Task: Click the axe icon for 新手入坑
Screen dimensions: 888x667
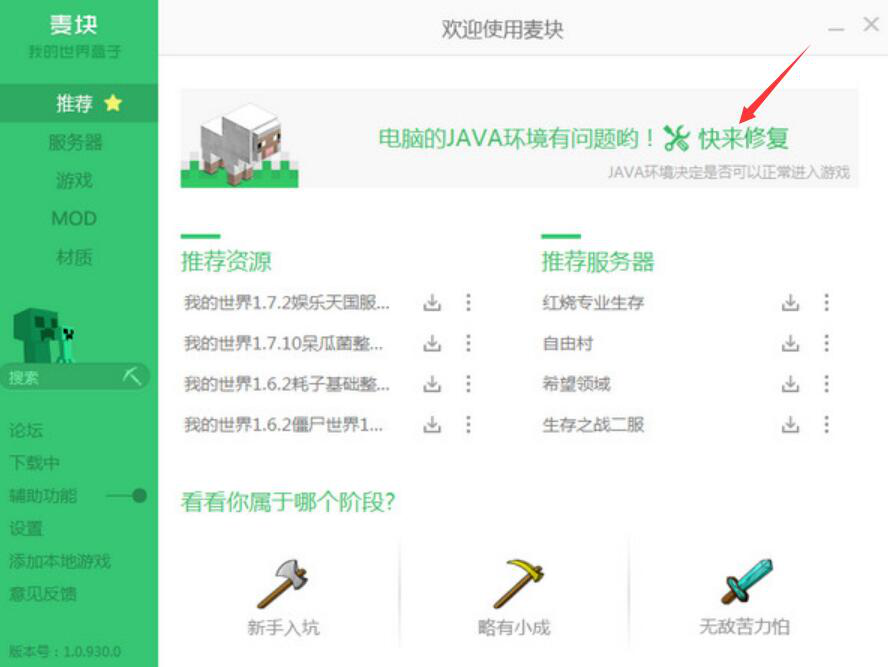Action: tap(283, 583)
